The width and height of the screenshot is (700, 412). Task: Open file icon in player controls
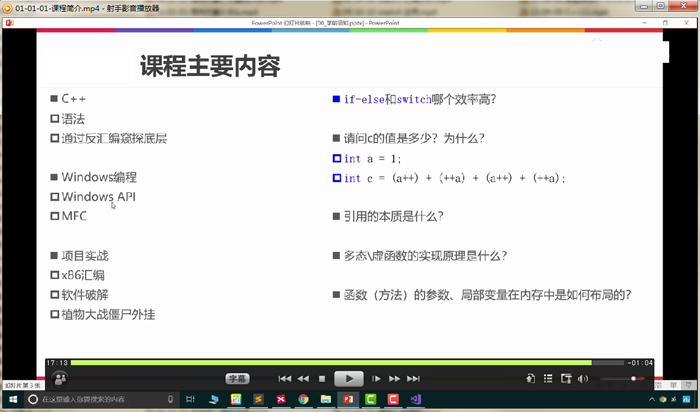(x=530, y=379)
